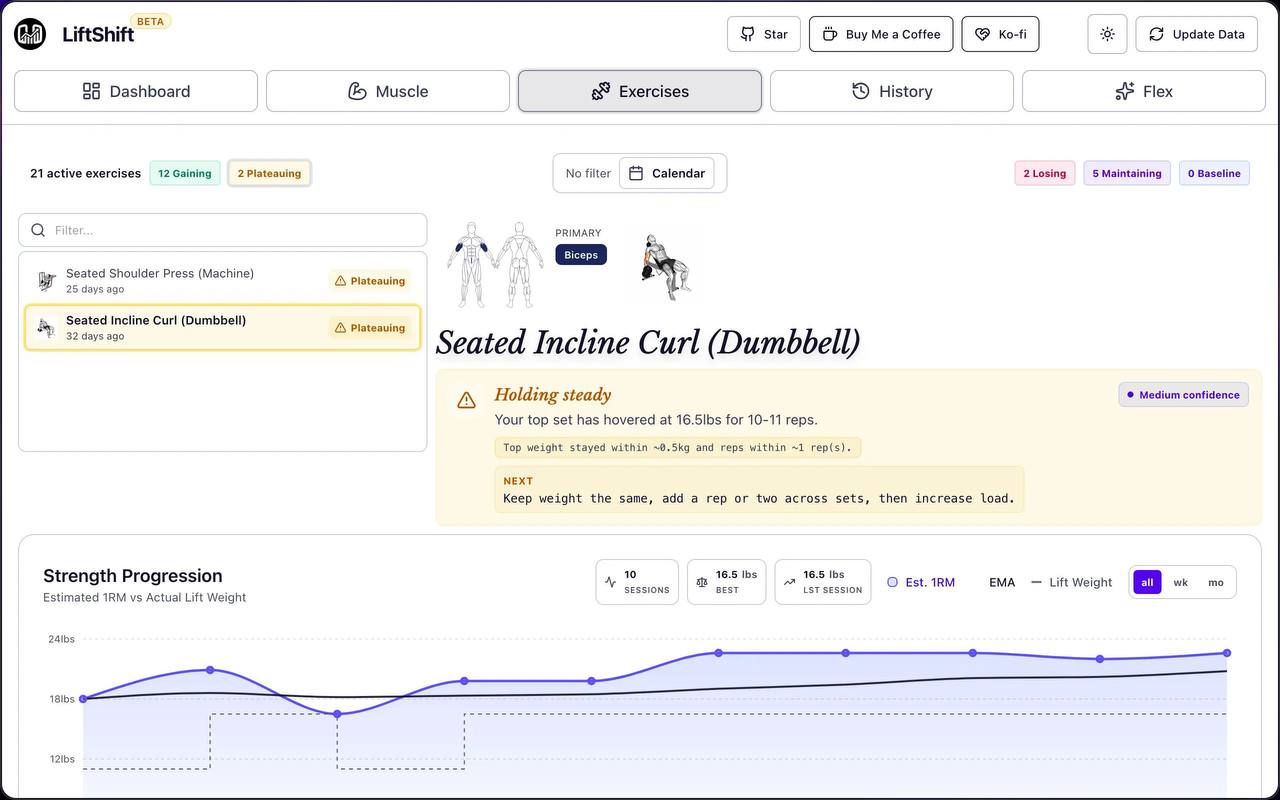
Task: Toggle the Est. 1RM chart series
Action: click(921, 582)
